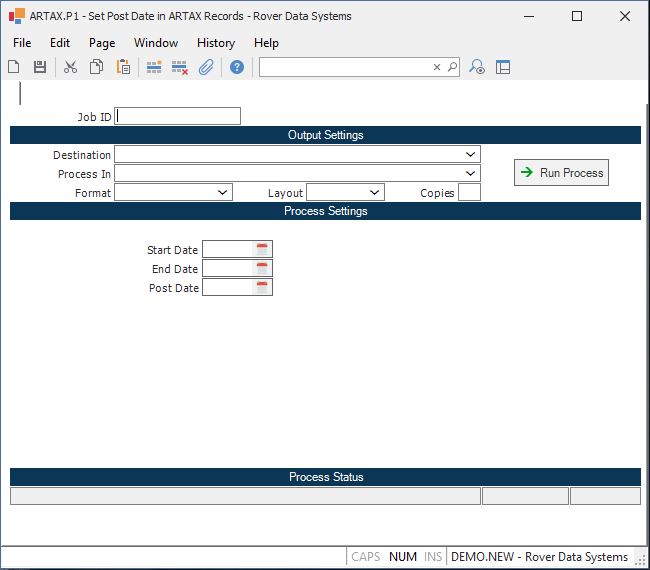Viewport: 650px width, 570px height.
Task: Open the Post Date calendar picker
Action: coord(262,288)
